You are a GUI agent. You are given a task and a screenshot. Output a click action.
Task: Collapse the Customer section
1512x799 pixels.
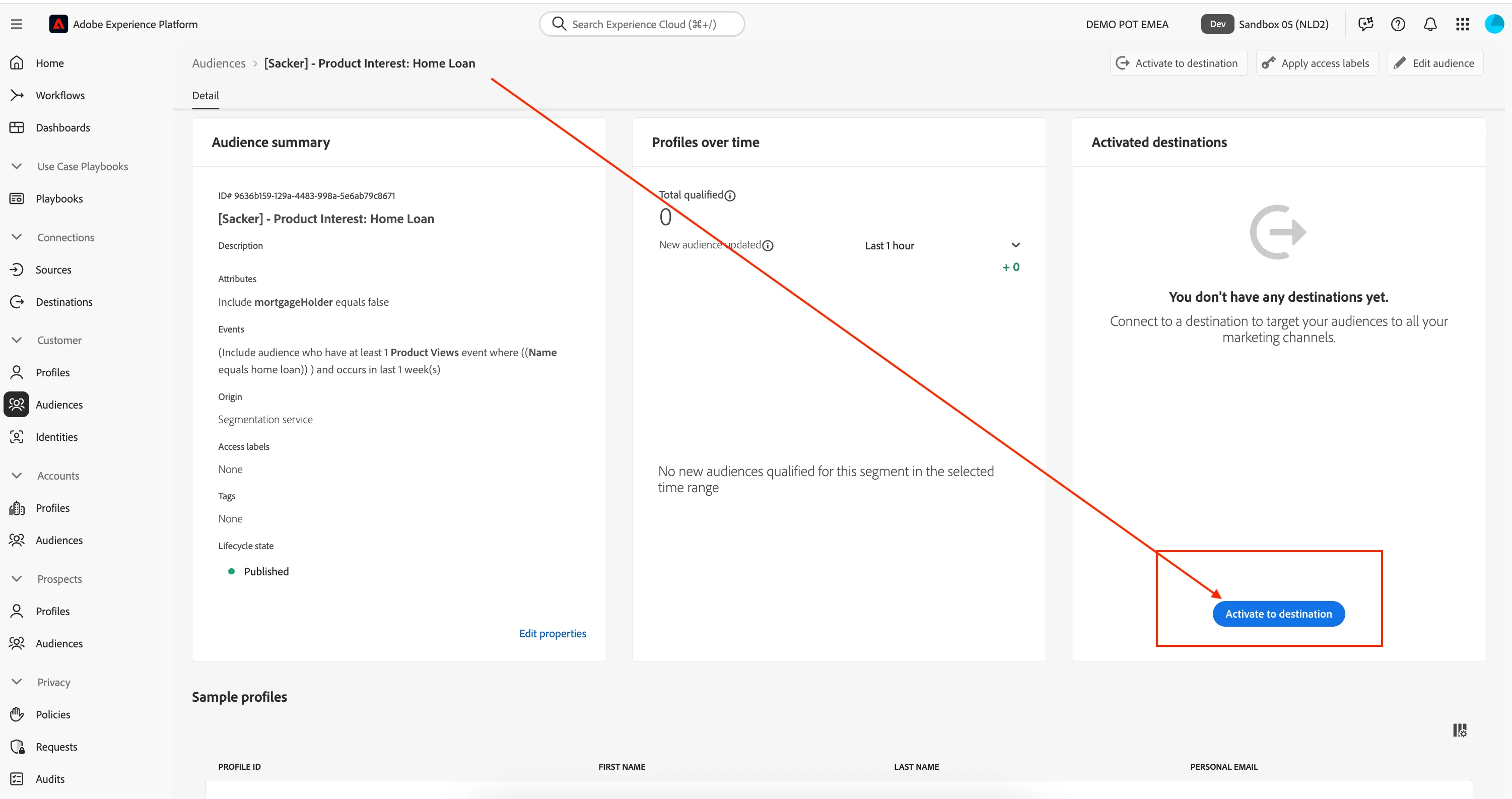(17, 340)
